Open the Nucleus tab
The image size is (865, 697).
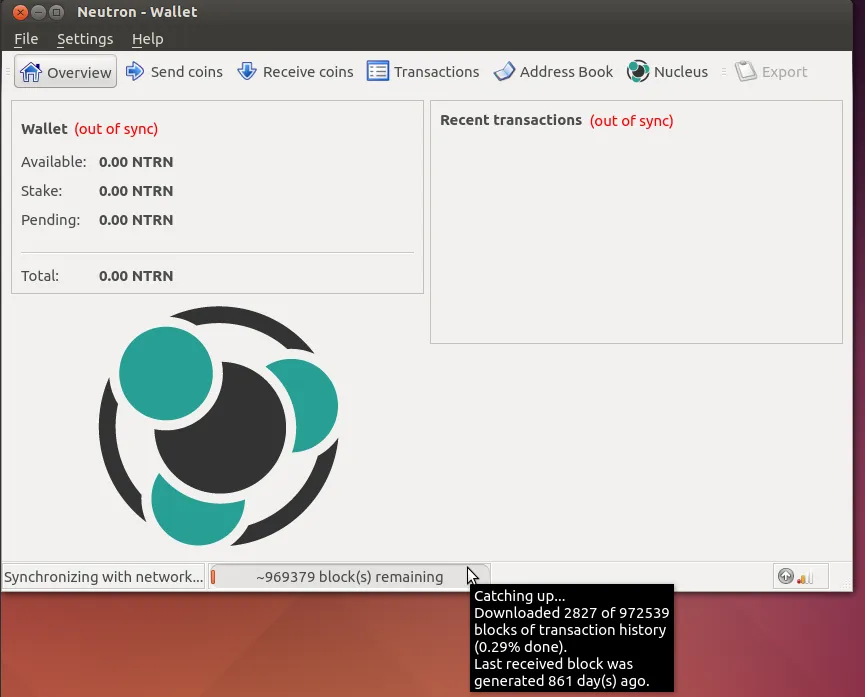[668, 72]
